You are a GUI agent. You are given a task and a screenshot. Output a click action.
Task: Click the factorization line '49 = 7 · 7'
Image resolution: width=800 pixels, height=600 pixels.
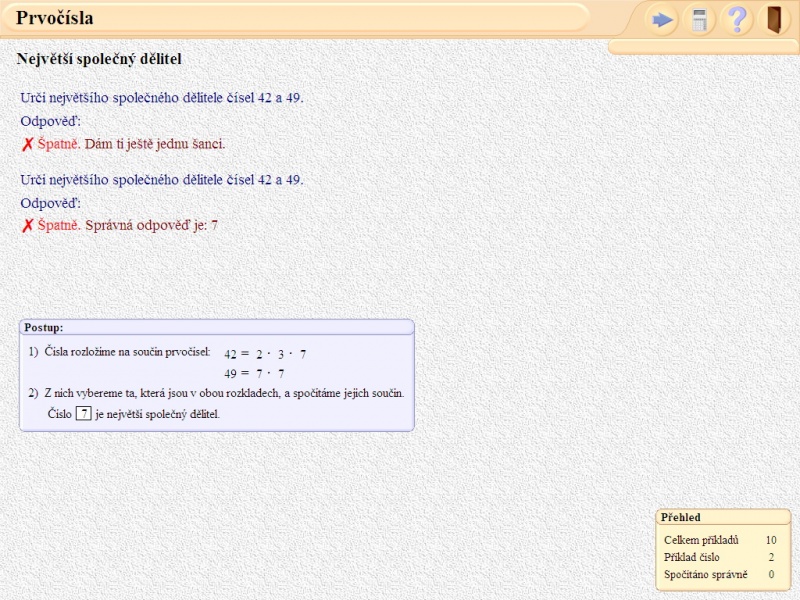pos(254,374)
